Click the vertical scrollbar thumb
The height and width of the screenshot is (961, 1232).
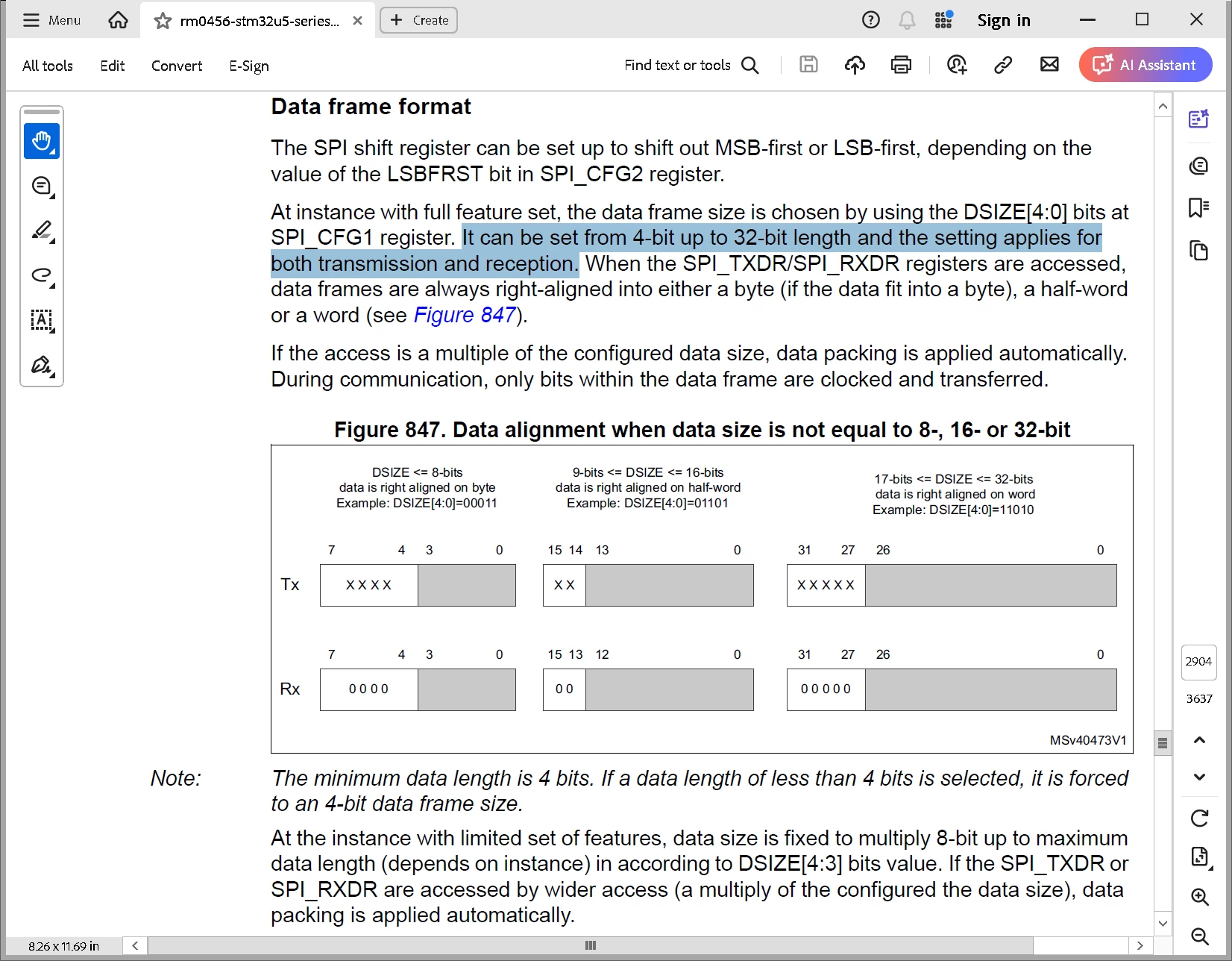pyautogui.click(x=1163, y=743)
